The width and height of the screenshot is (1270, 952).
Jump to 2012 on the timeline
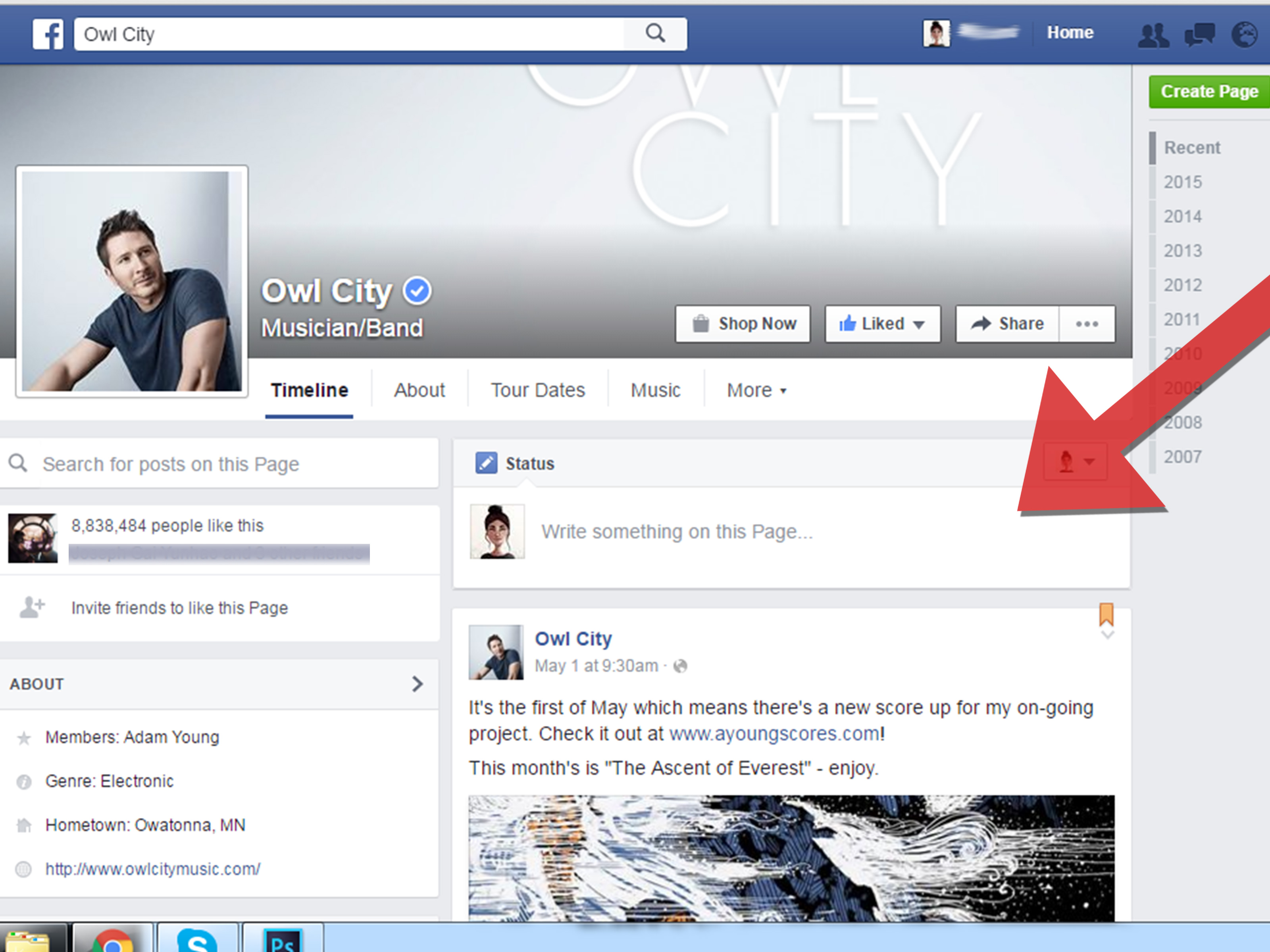pos(1183,285)
